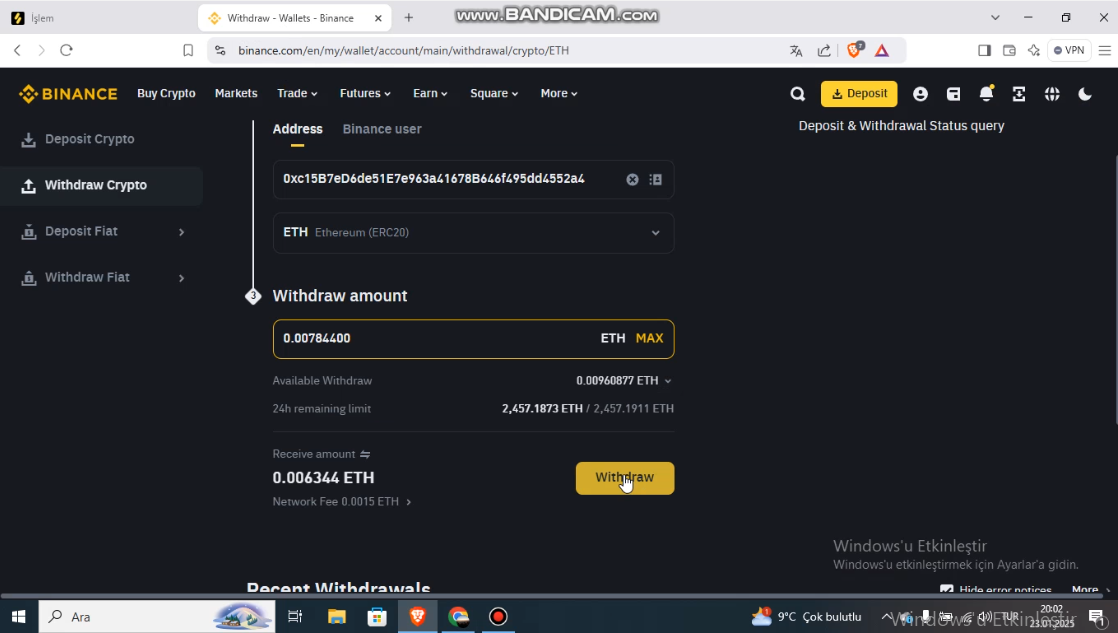Click MAX to fill withdraw amount
Image resolution: width=1118 pixels, height=633 pixels.
pyautogui.click(x=650, y=339)
